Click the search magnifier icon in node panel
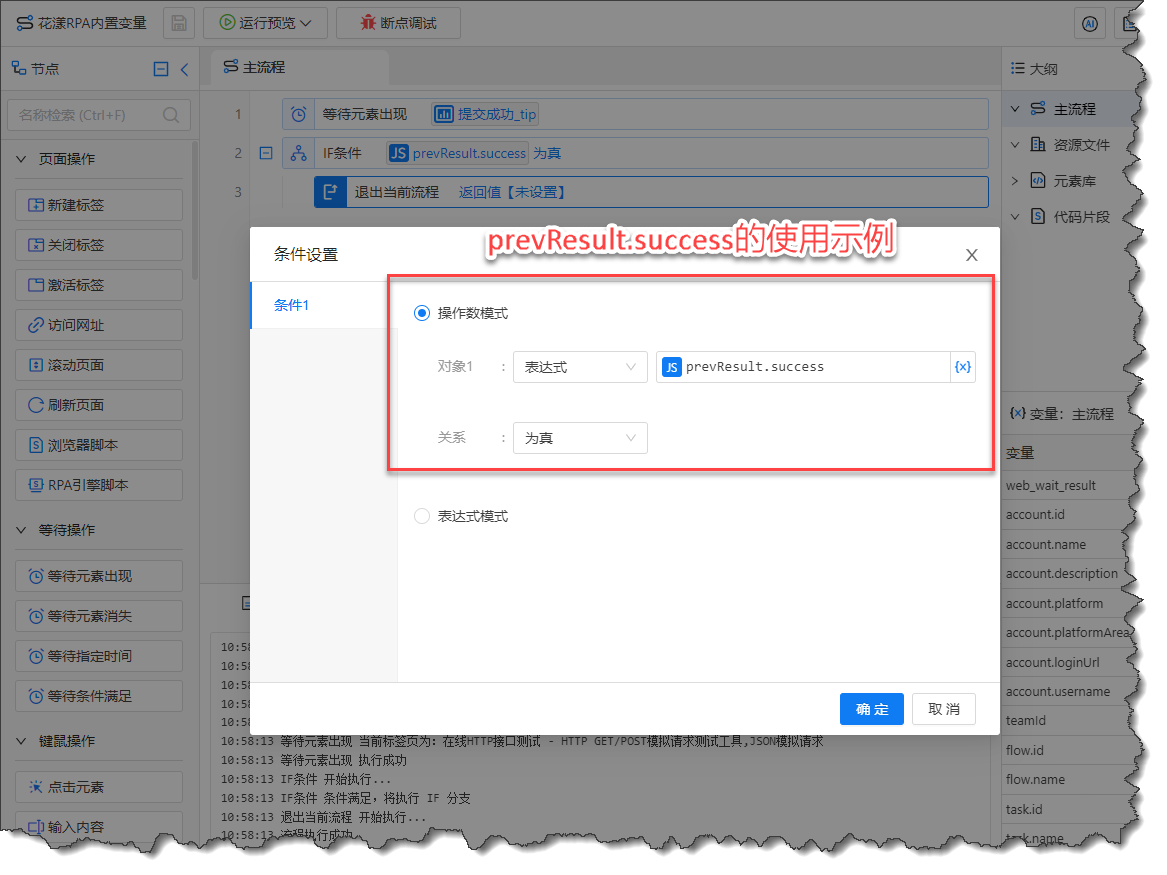The height and width of the screenshot is (875, 1167). click(x=171, y=115)
